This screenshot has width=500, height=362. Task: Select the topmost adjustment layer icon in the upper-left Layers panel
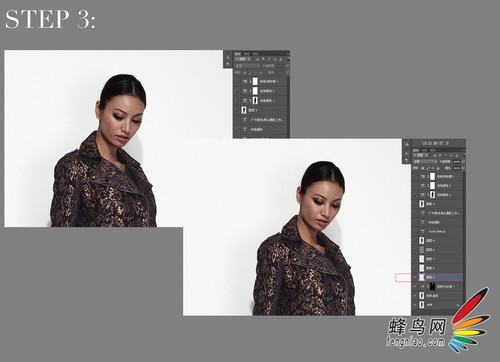(245, 81)
